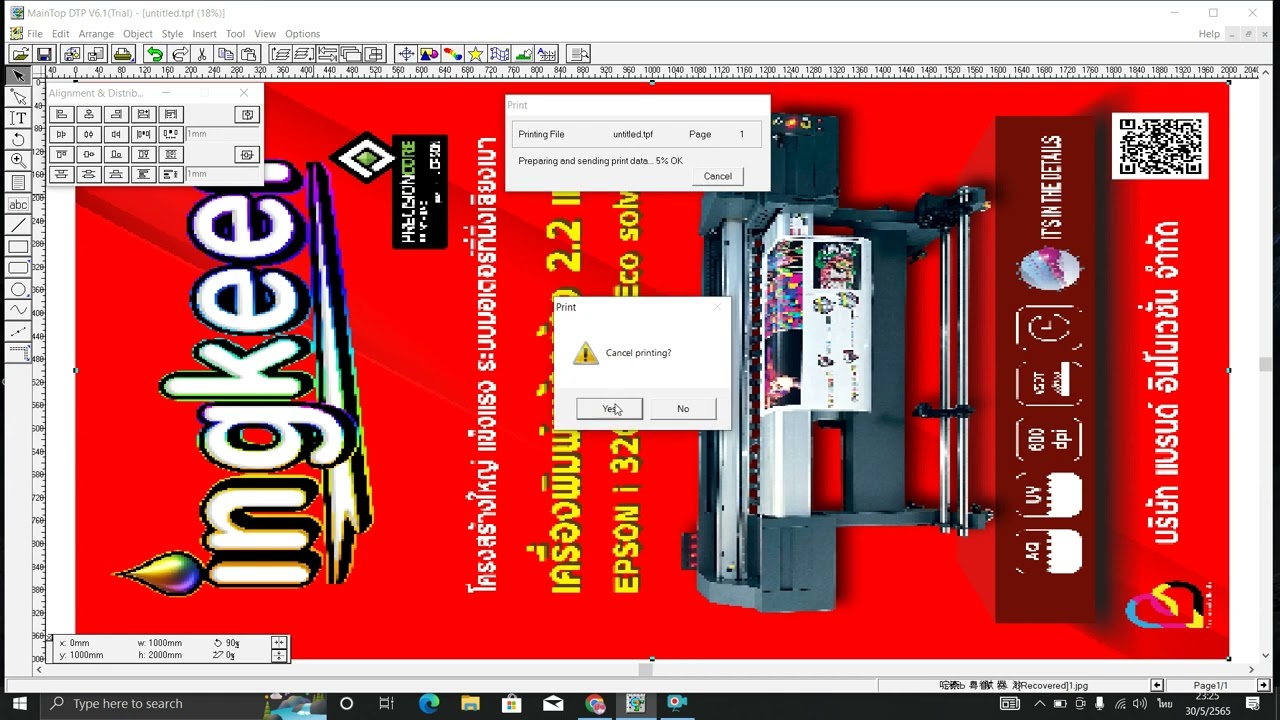Open the Tool menu
1280x720 pixels.
coord(235,34)
